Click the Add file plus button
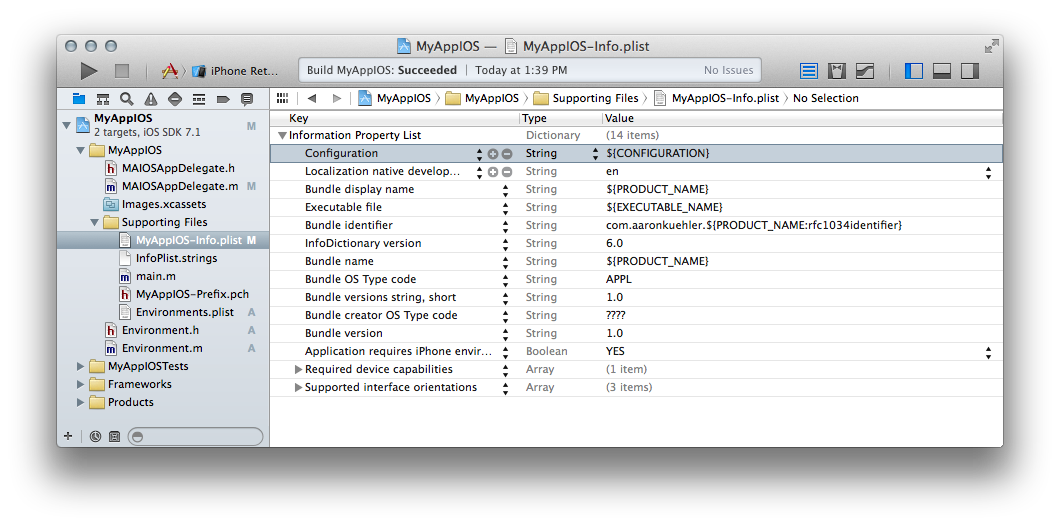Screen dimensions: 1060x526 pos(68,436)
